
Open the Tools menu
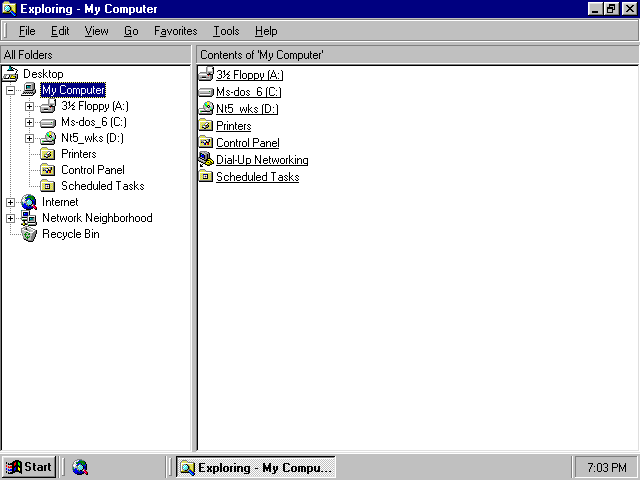pyautogui.click(x=226, y=31)
